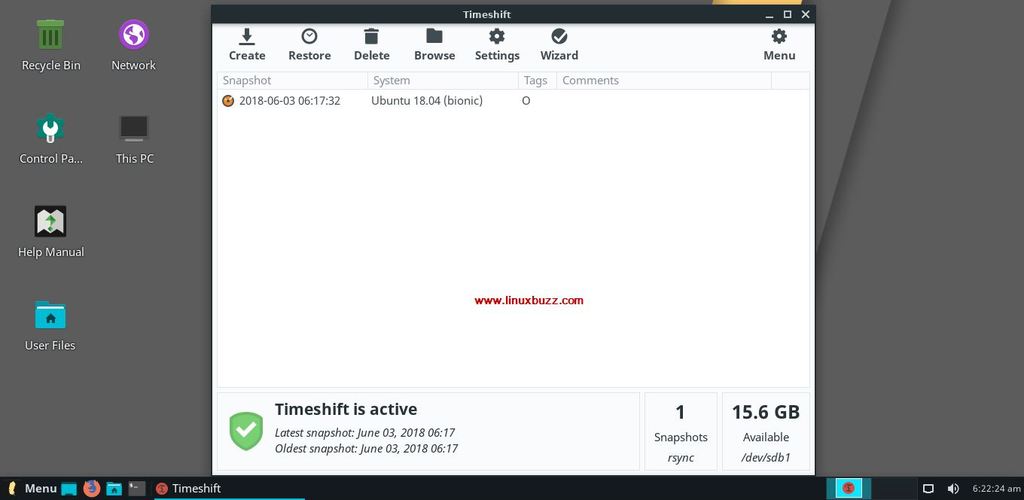Launch the setup Wizard

tap(559, 45)
